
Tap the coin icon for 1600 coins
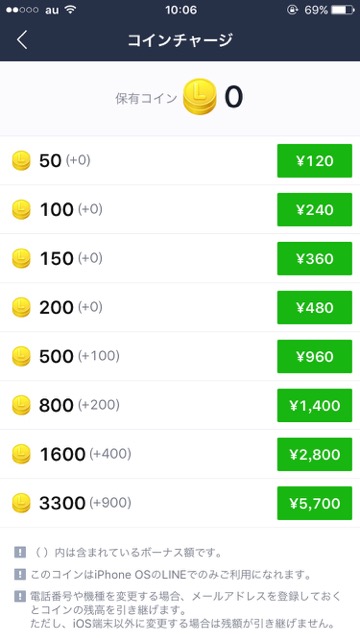pos(21,454)
